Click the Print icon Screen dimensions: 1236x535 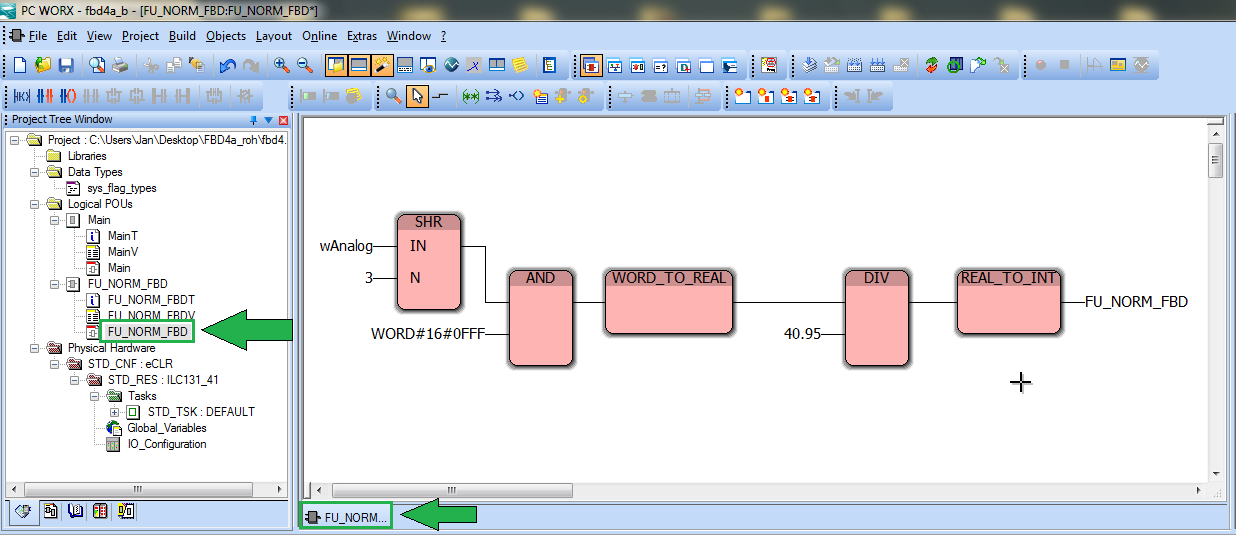coord(119,66)
